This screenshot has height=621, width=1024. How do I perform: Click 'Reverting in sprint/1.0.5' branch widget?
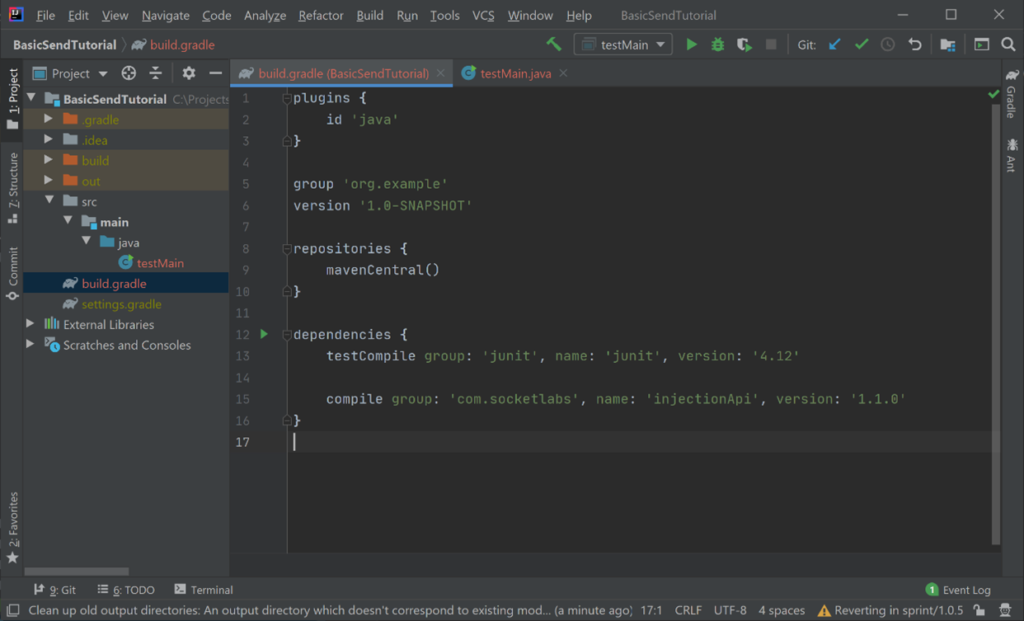pyautogui.click(x=891, y=611)
